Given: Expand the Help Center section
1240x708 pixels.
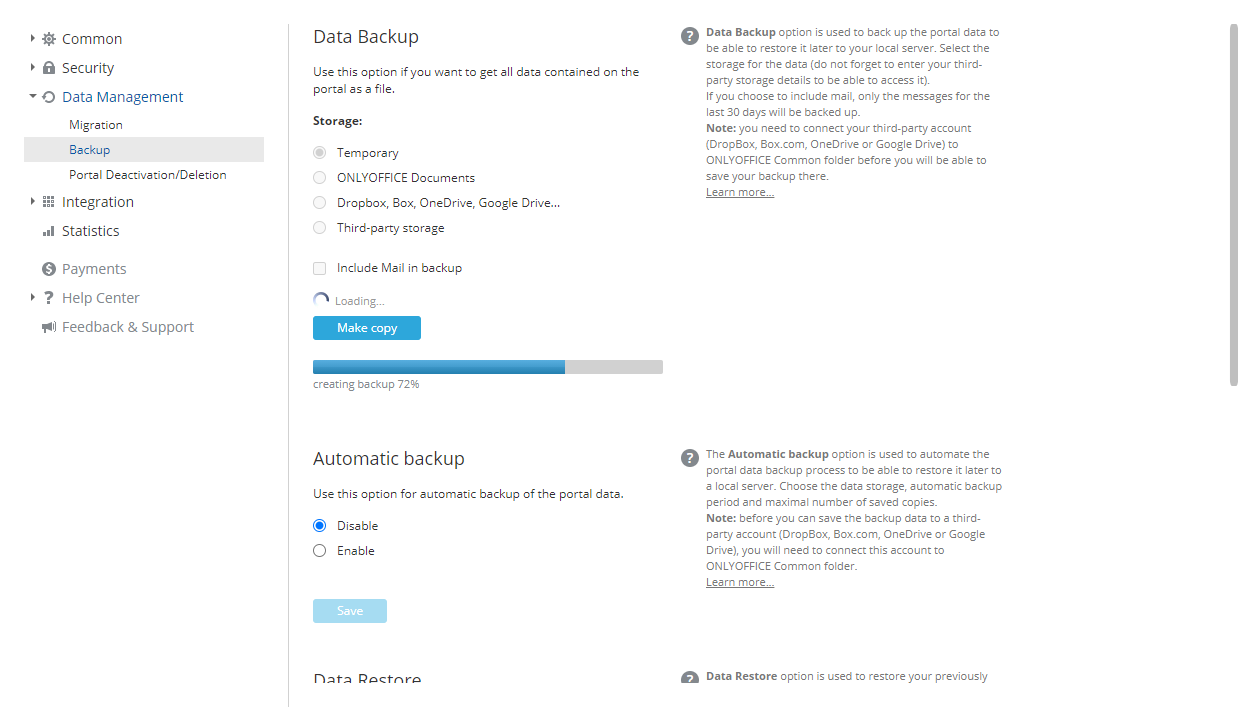Looking at the screenshot, I should coord(30,297).
